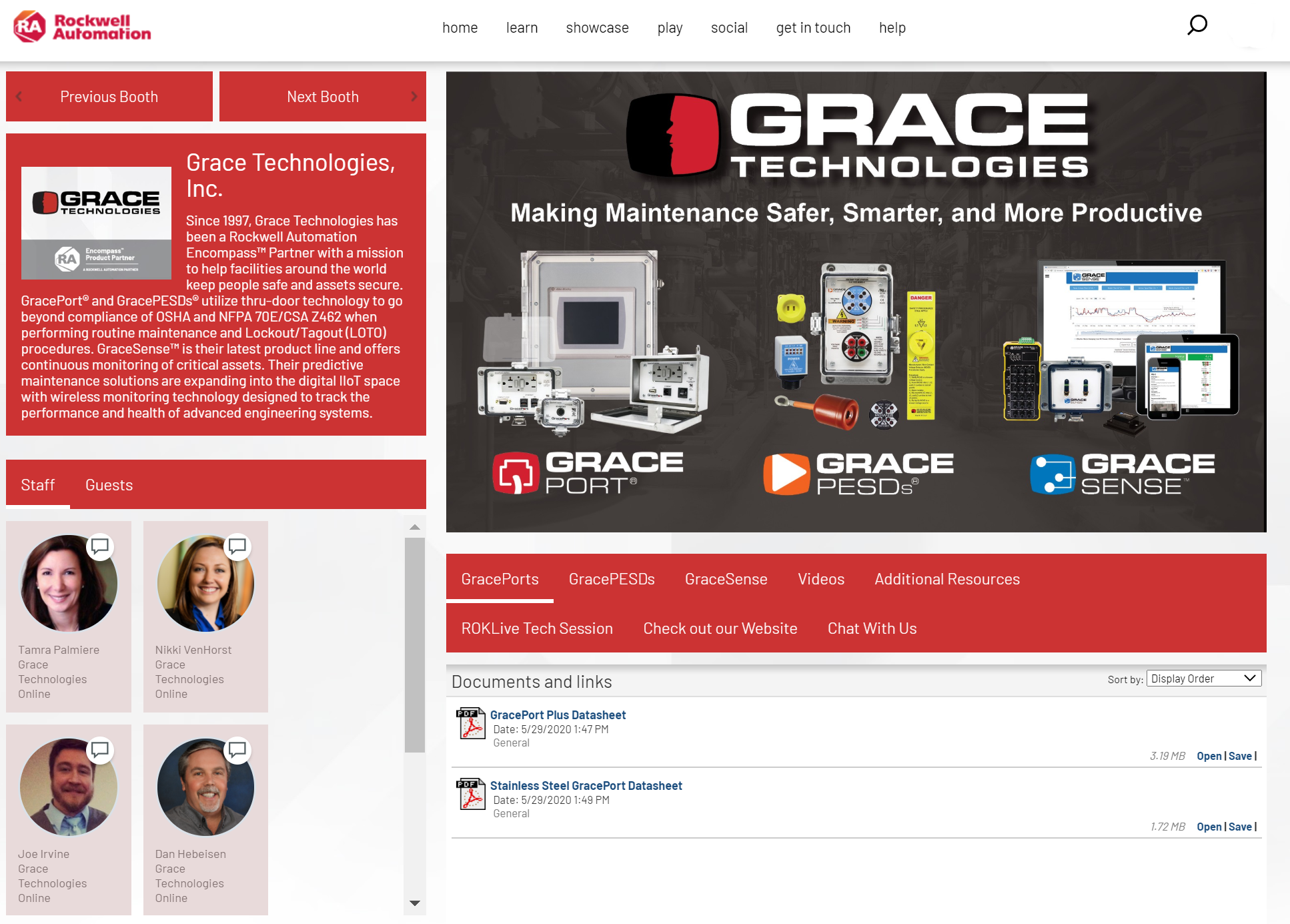Open the search magnifier icon
The width and height of the screenshot is (1290, 924).
click(x=1197, y=25)
